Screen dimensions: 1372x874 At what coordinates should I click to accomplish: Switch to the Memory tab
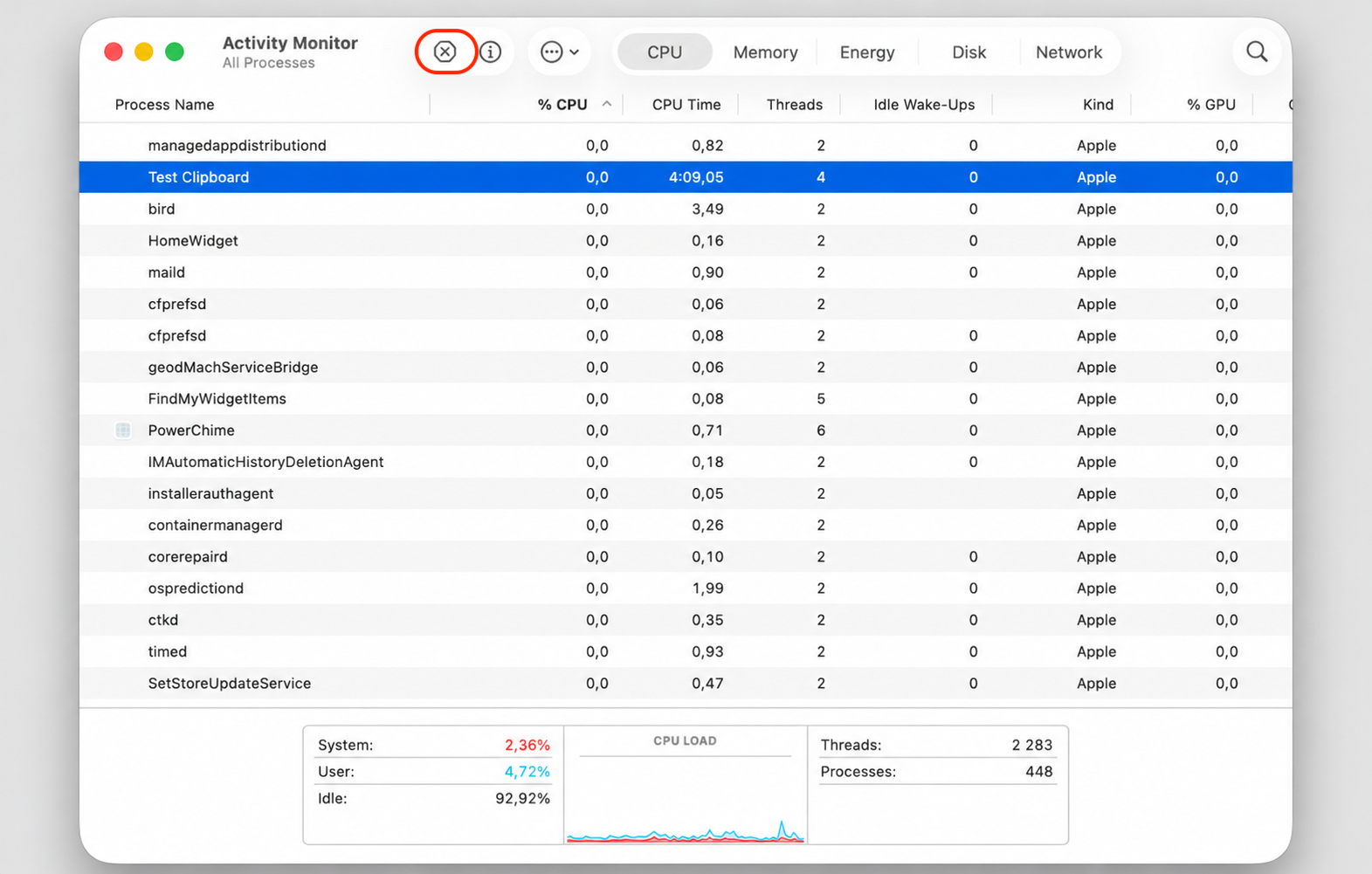(x=765, y=52)
